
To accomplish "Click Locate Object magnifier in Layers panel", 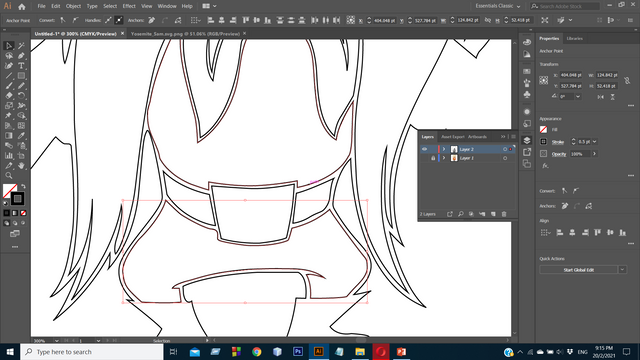I will tap(460, 214).
